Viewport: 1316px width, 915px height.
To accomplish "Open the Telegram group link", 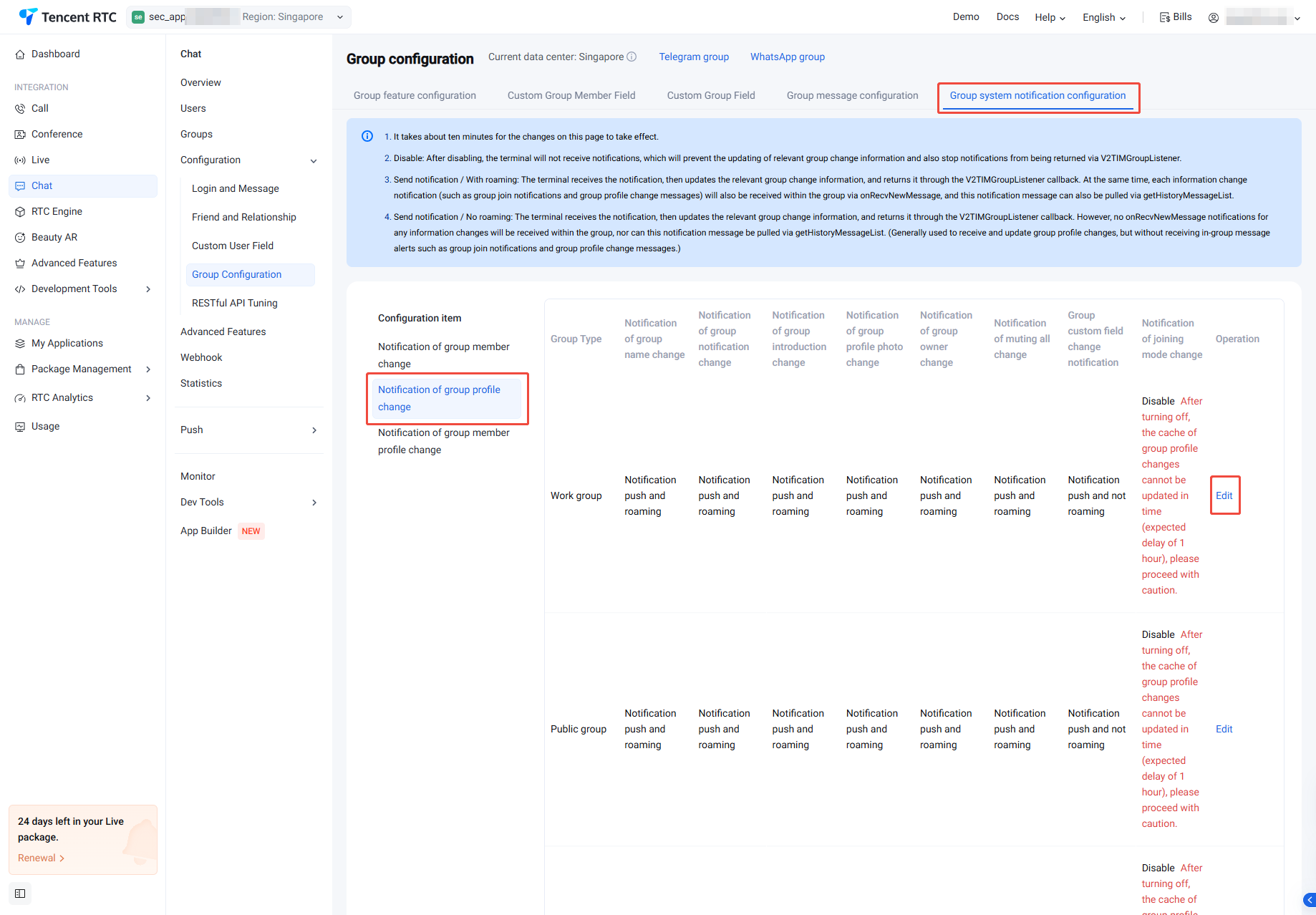I will (x=694, y=57).
